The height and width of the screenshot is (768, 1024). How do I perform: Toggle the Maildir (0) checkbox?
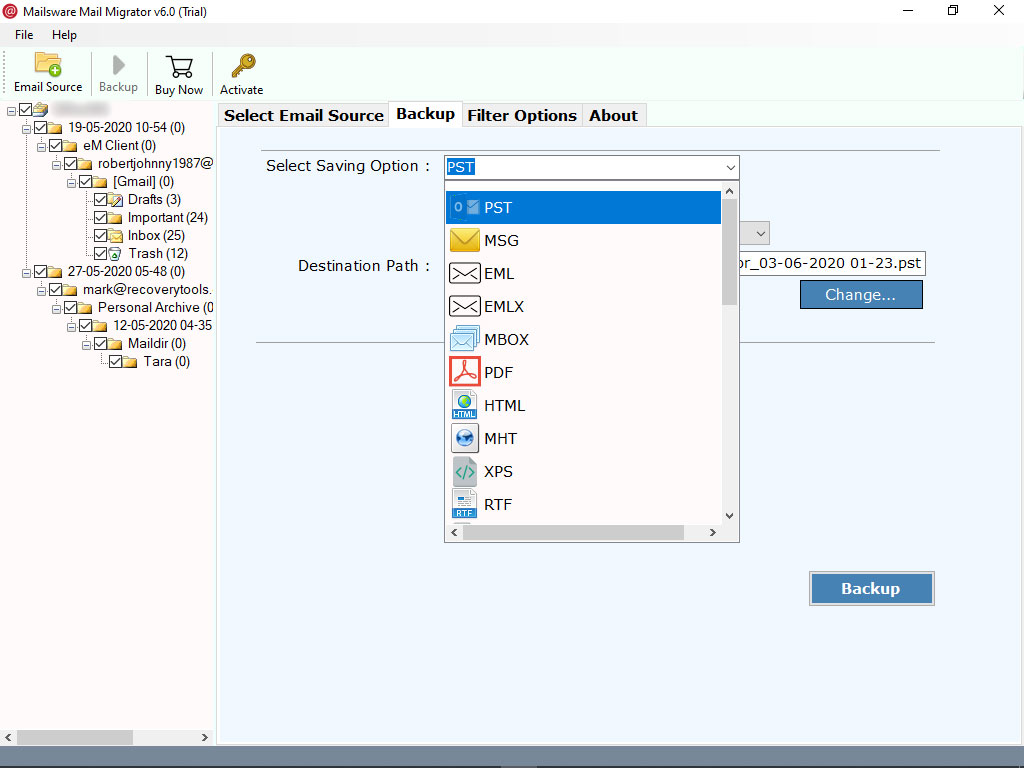(x=101, y=344)
